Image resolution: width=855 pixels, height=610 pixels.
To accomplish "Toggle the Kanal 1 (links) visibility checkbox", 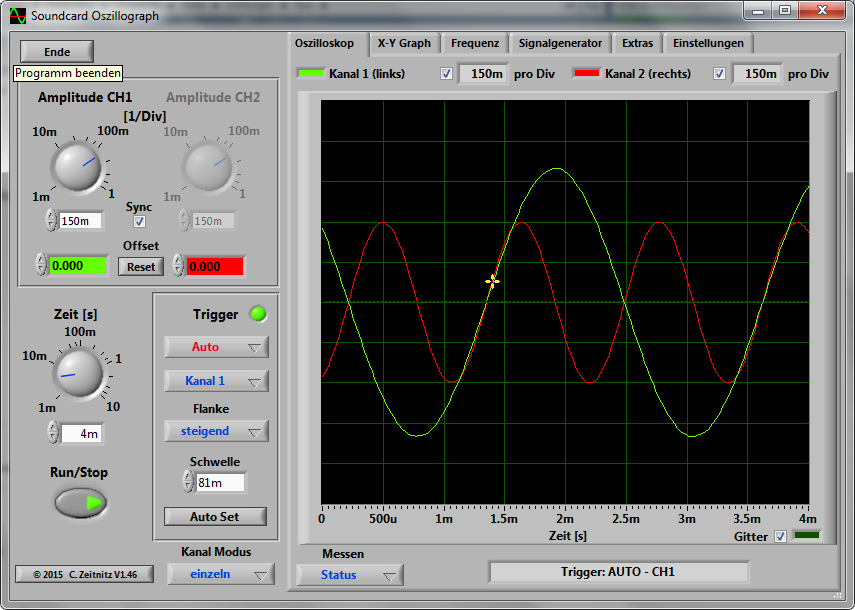I will coord(447,74).
